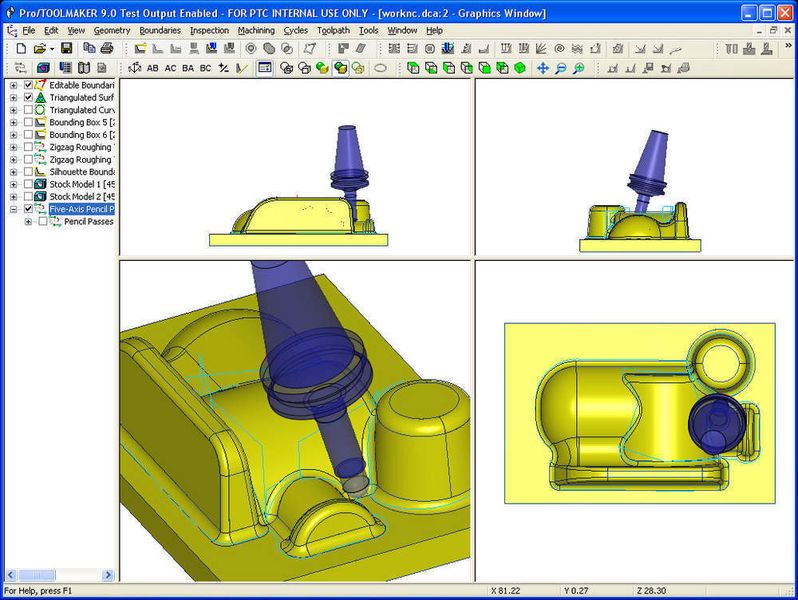The height and width of the screenshot is (600, 798).
Task: Open the Geometry menu
Action: pyautogui.click(x=112, y=31)
